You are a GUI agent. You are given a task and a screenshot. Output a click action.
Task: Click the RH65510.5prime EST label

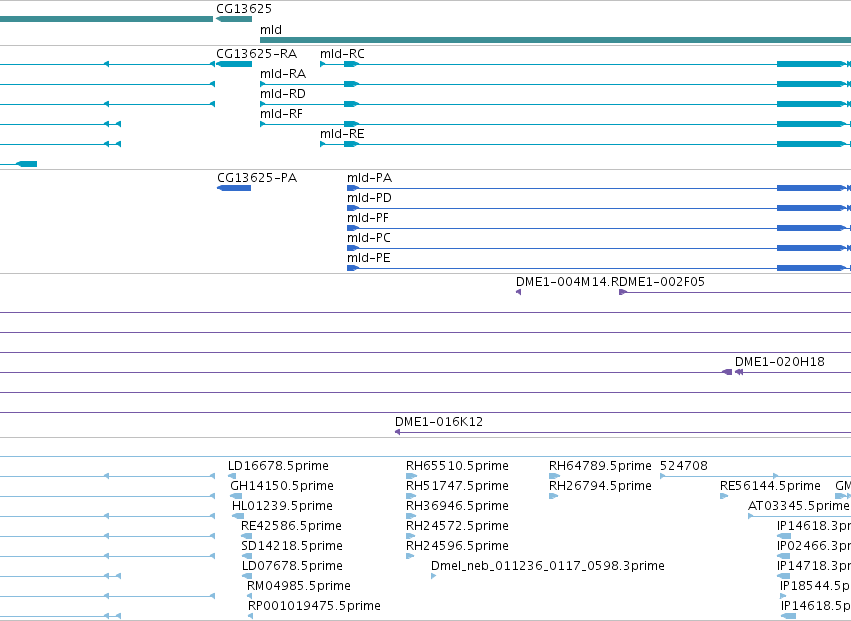tap(457, 466)
